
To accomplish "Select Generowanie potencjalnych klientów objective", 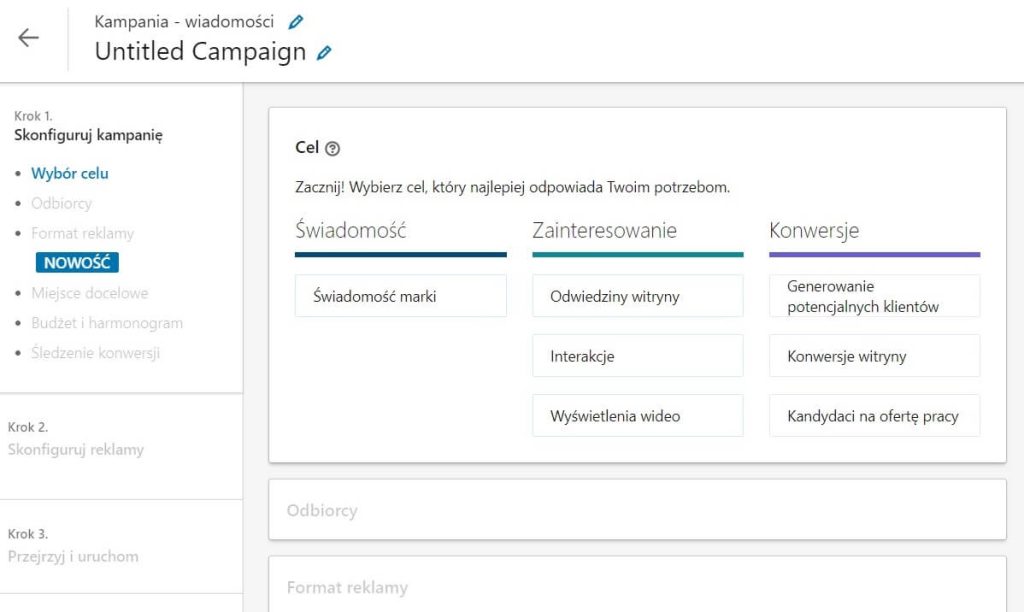I will (x=874, y=296).
